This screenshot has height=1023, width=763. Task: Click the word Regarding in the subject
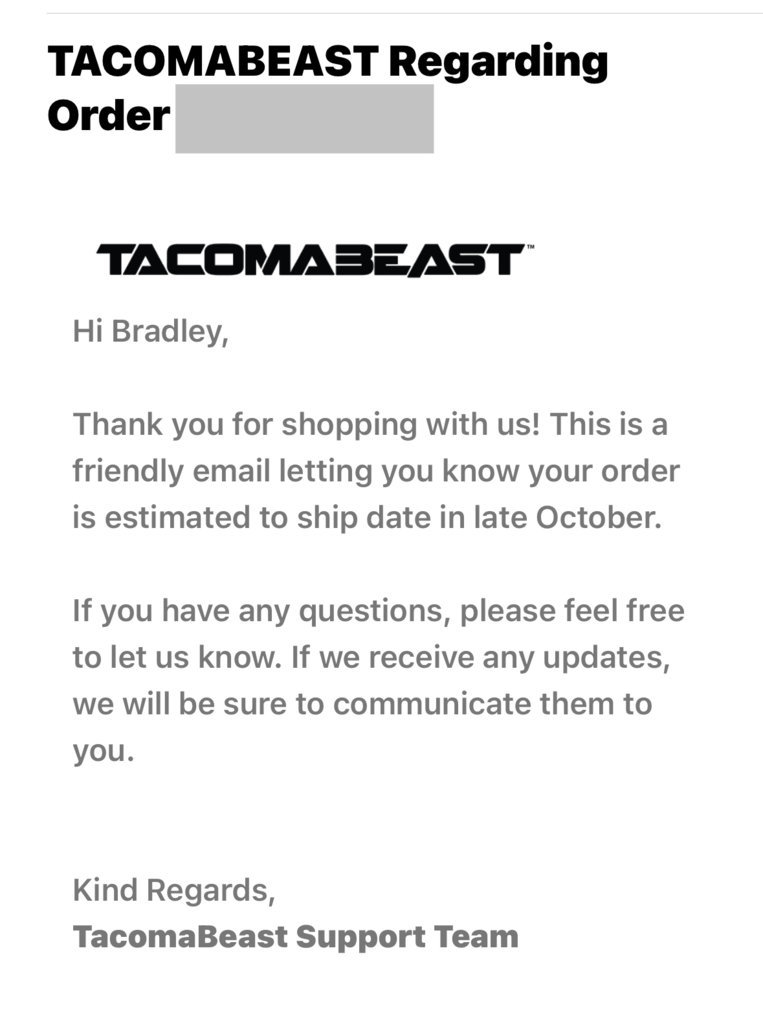pyautogui.click(x=498, y=63)
